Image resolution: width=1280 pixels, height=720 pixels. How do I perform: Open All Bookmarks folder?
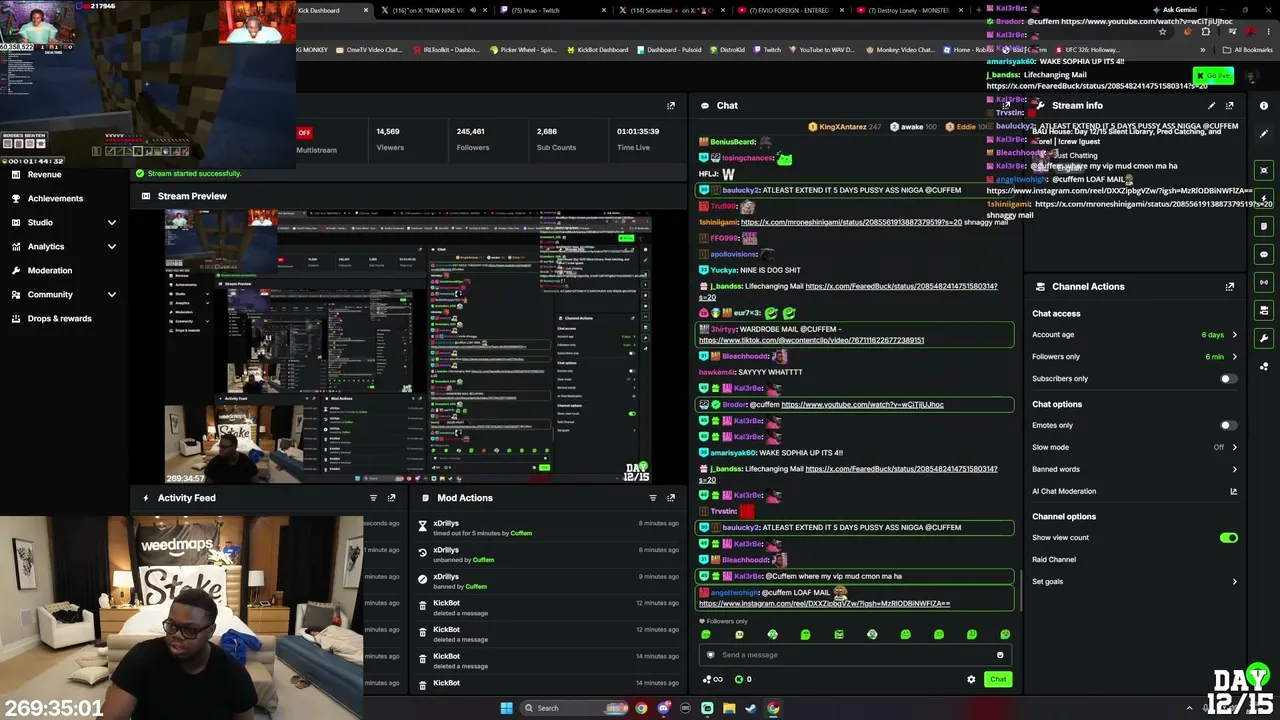(x=1248, y=49)
